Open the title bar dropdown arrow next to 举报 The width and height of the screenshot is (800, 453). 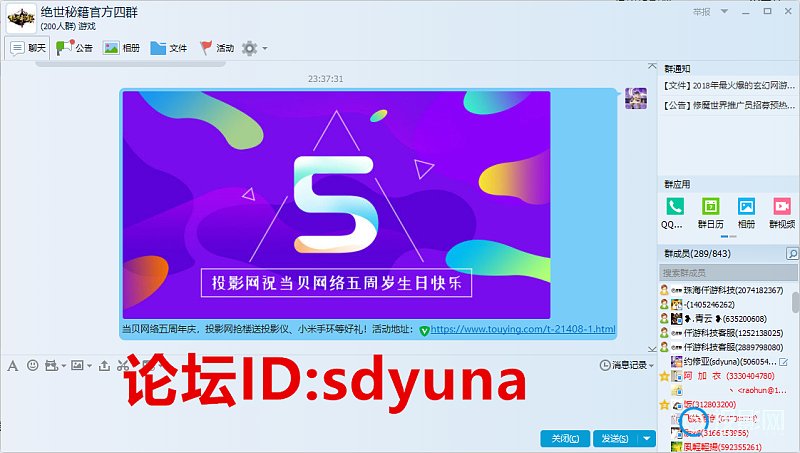724,11
